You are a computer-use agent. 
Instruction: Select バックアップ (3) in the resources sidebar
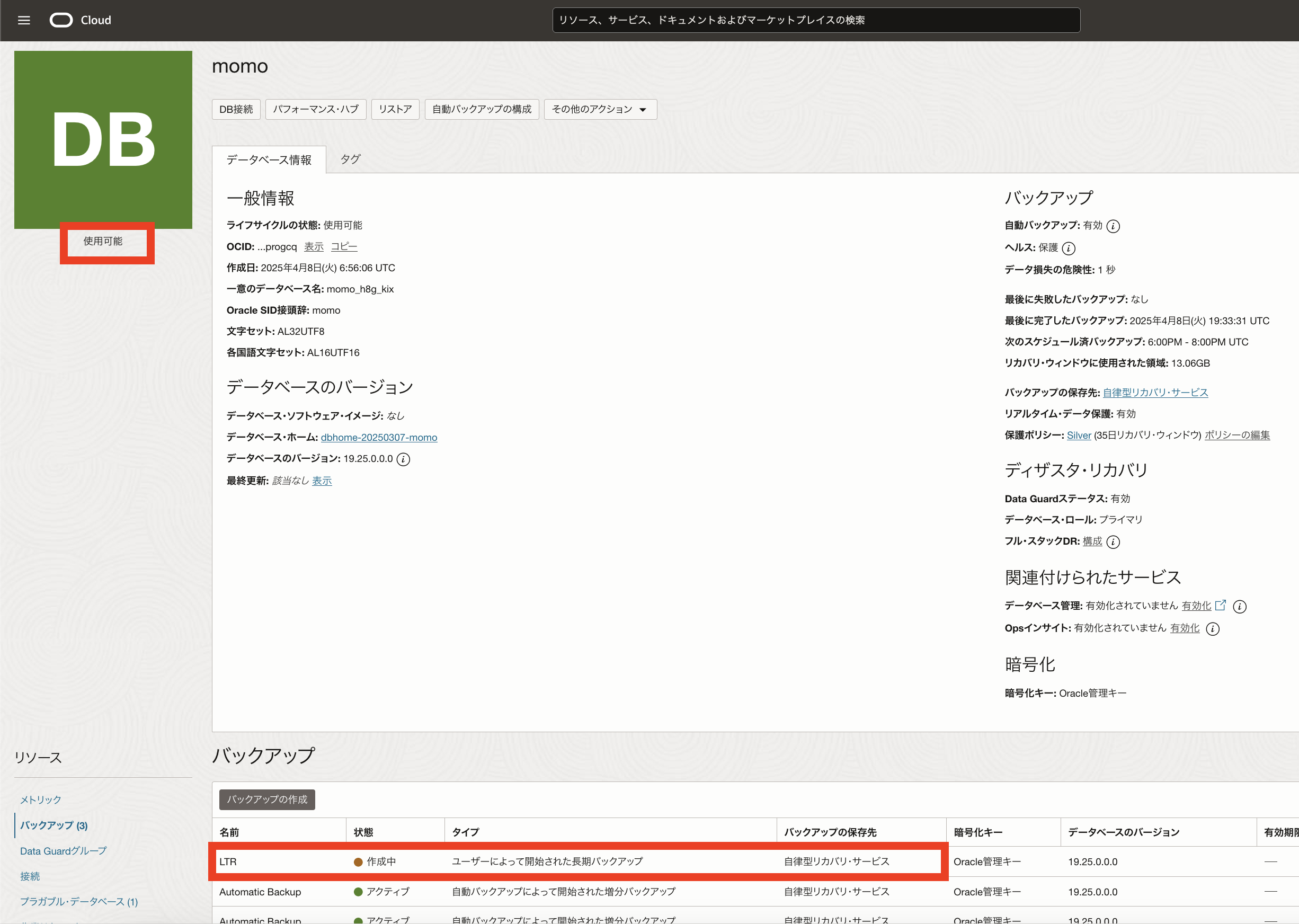[x=54, y=825]
